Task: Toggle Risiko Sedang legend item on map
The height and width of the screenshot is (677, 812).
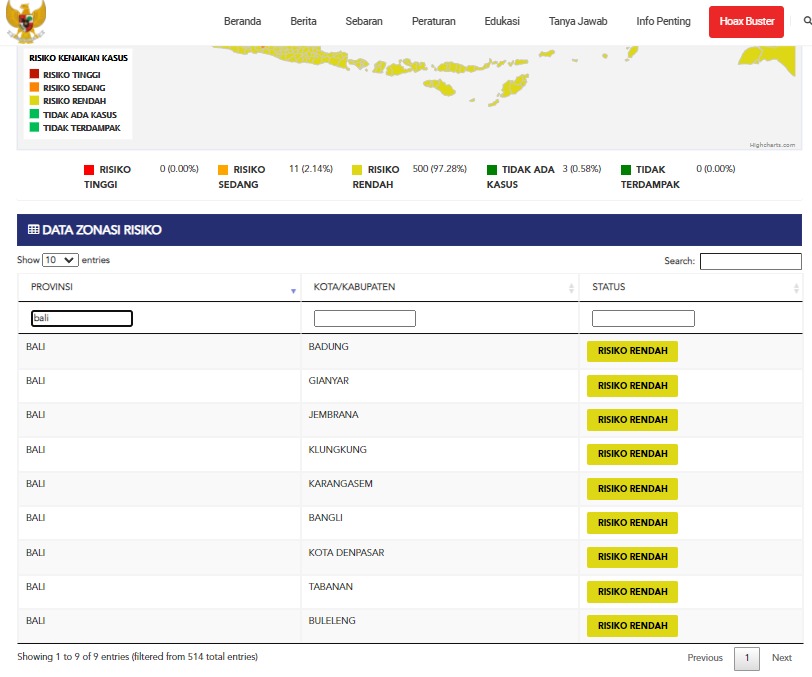Action: 74,88
